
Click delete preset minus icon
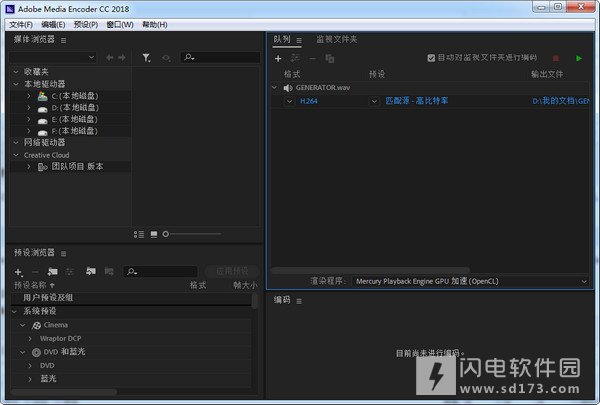[x=35, y=272]
